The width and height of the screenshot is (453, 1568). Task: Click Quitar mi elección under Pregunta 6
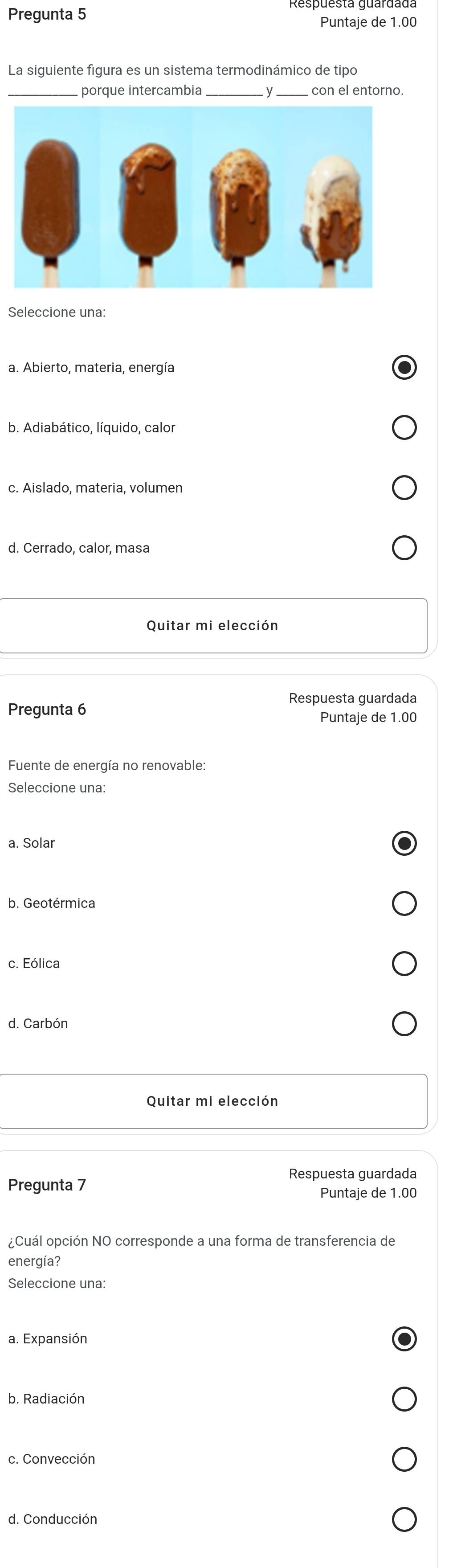pos(213,1101)
